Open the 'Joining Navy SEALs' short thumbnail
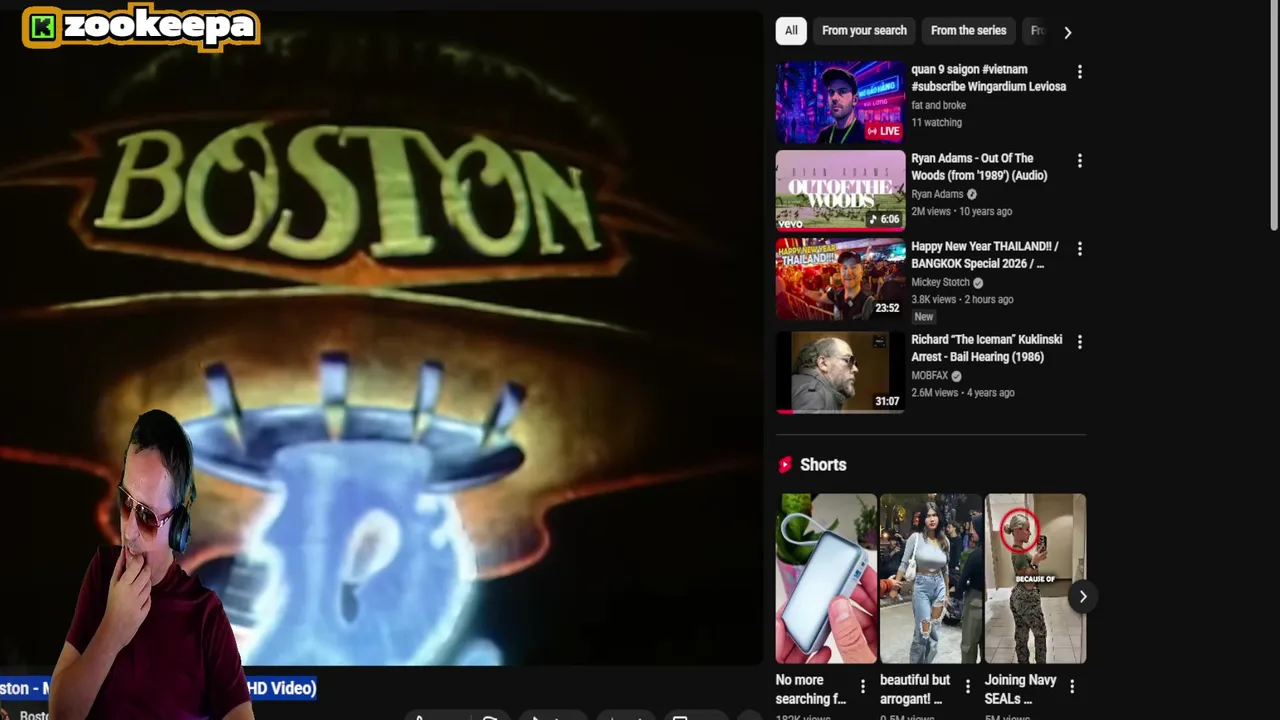 point(1035,578)
